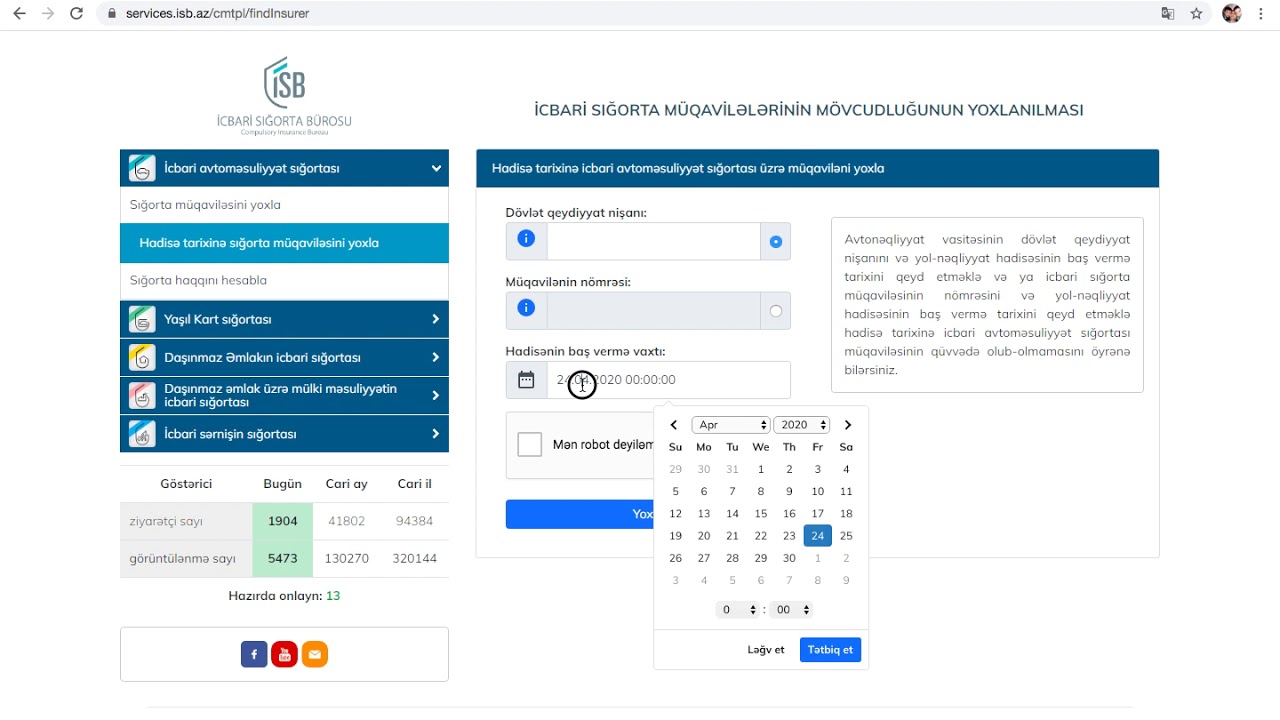Expand the Yaşıl Kart sığortası section
The height and width of the screenshot is (720, 1280).
pyautogui.click(x=436, y=319)
